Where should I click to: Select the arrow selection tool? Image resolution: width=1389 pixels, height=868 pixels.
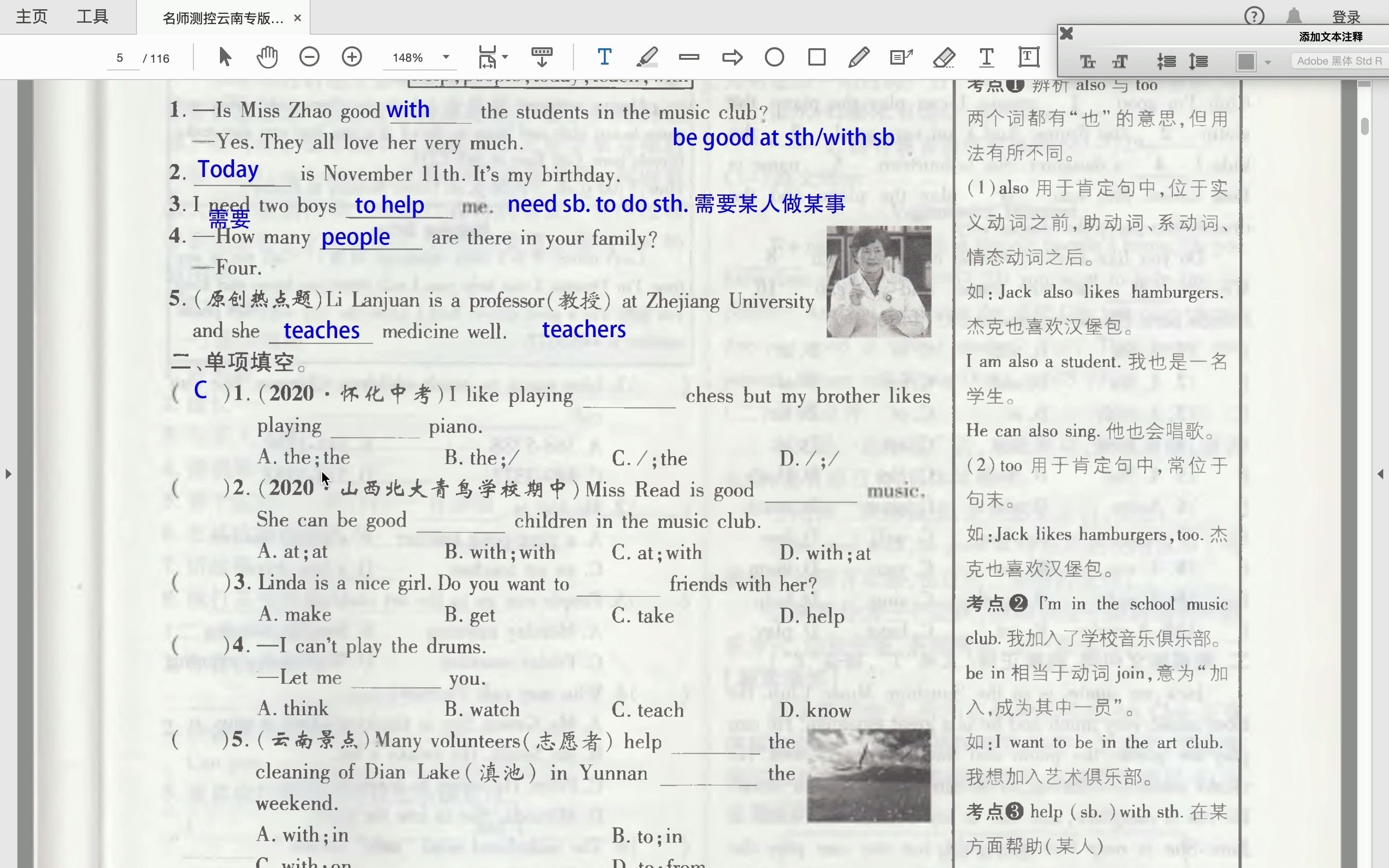point(225,57)
